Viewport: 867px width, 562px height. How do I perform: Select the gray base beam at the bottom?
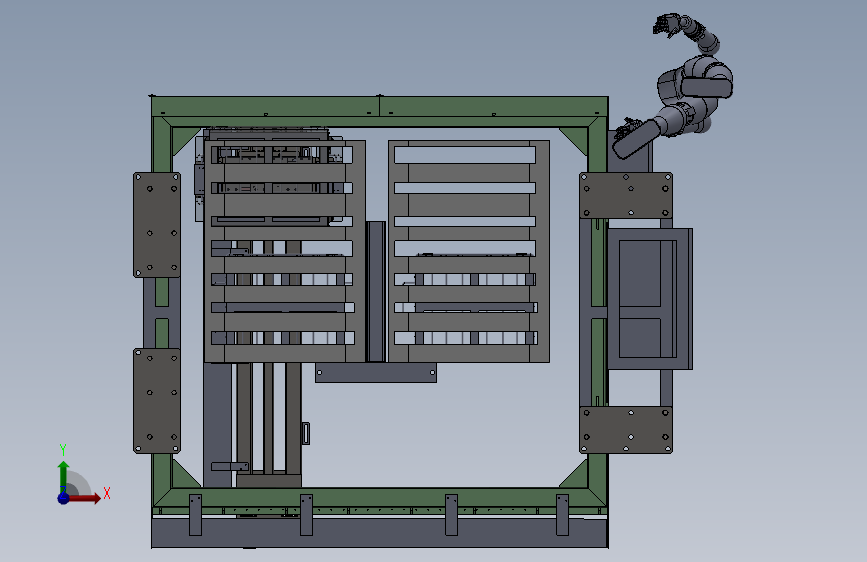coord(380,533)
